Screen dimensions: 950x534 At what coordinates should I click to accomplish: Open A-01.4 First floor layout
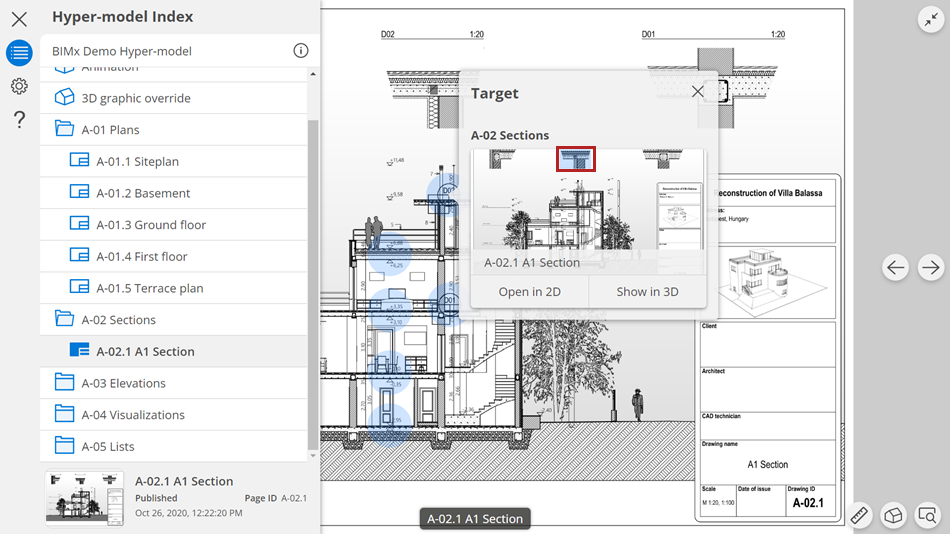174,256
